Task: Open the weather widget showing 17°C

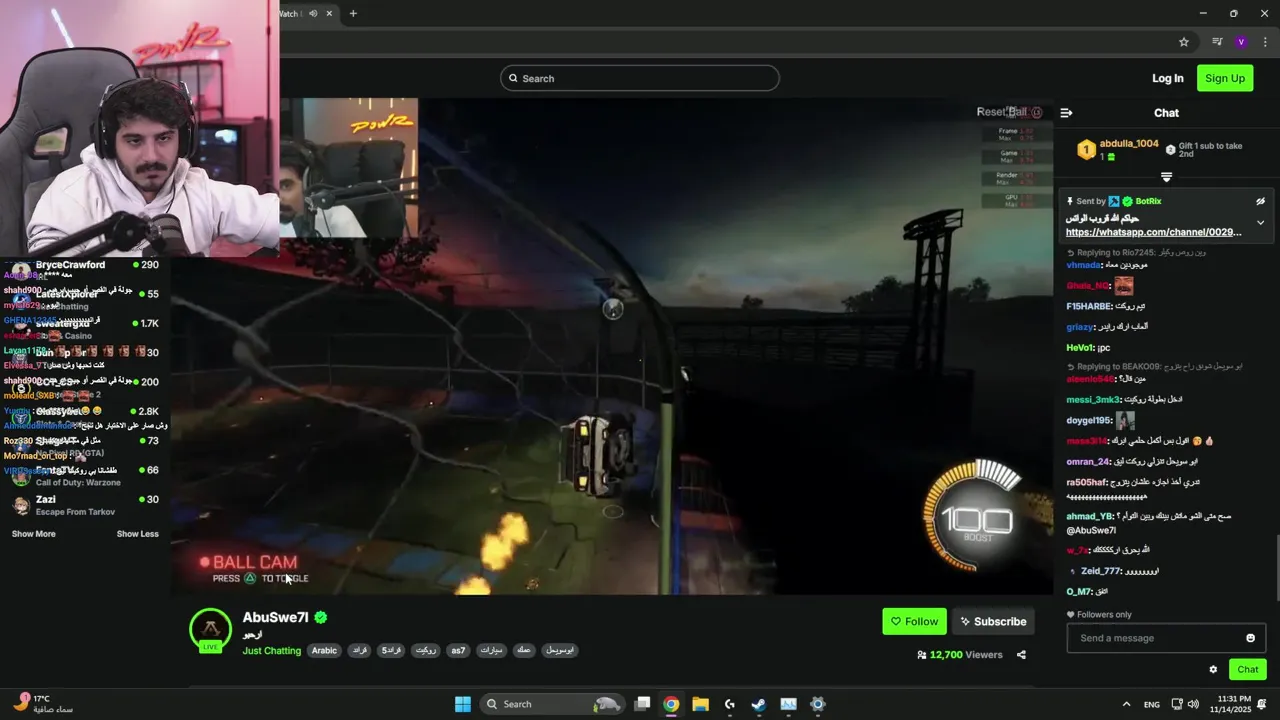Action: 44,704
